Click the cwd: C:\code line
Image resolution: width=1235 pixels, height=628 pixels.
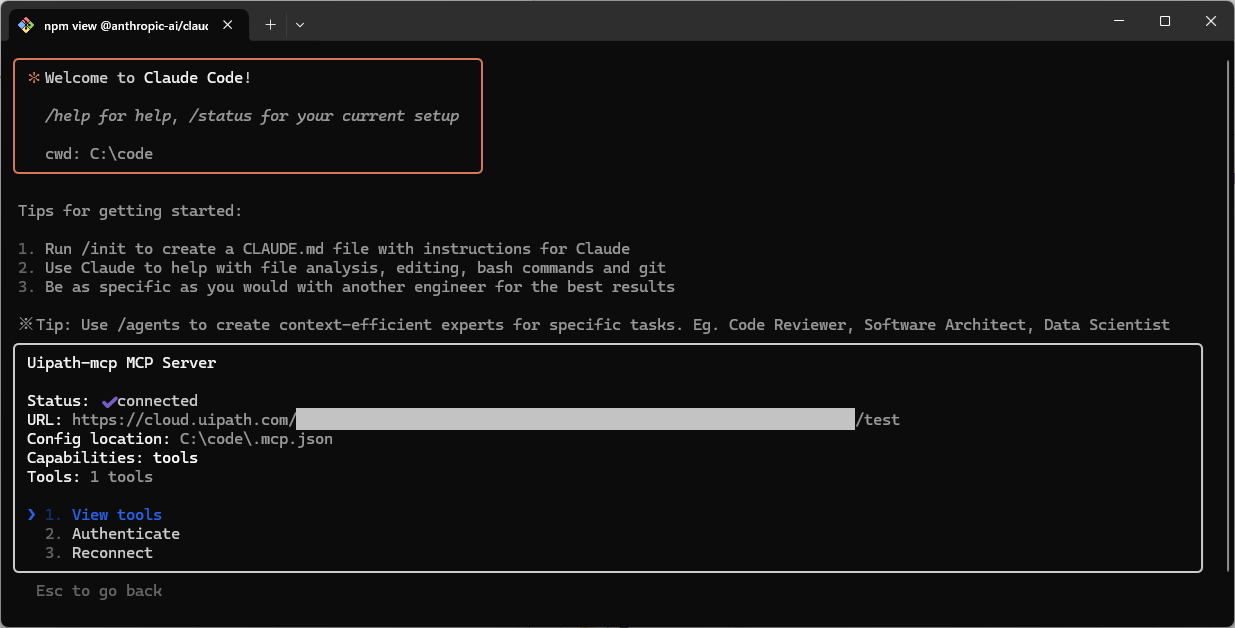click(99, 154)
